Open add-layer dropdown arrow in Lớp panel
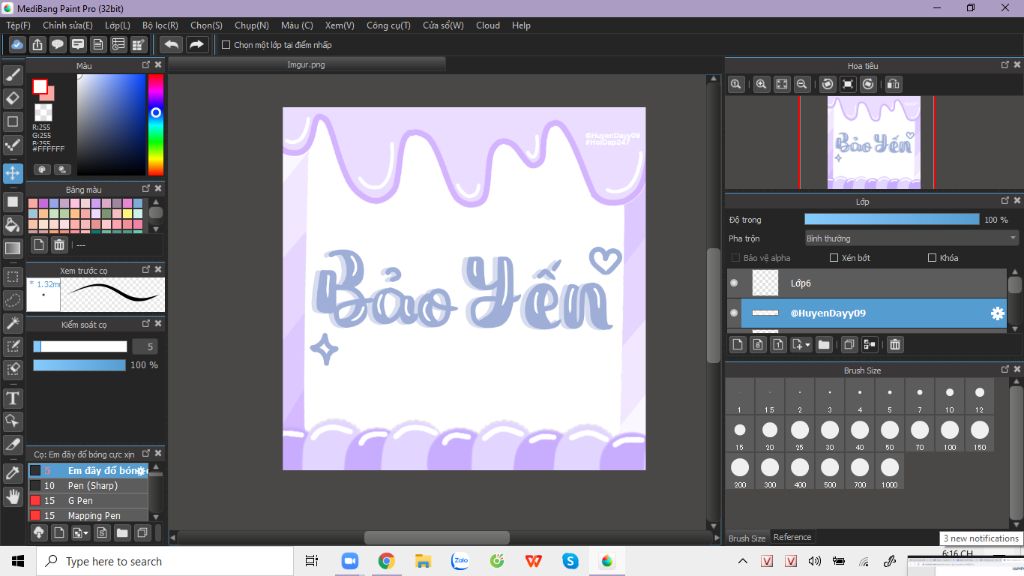The image size is (1024, 576). (x=808, y=345)
